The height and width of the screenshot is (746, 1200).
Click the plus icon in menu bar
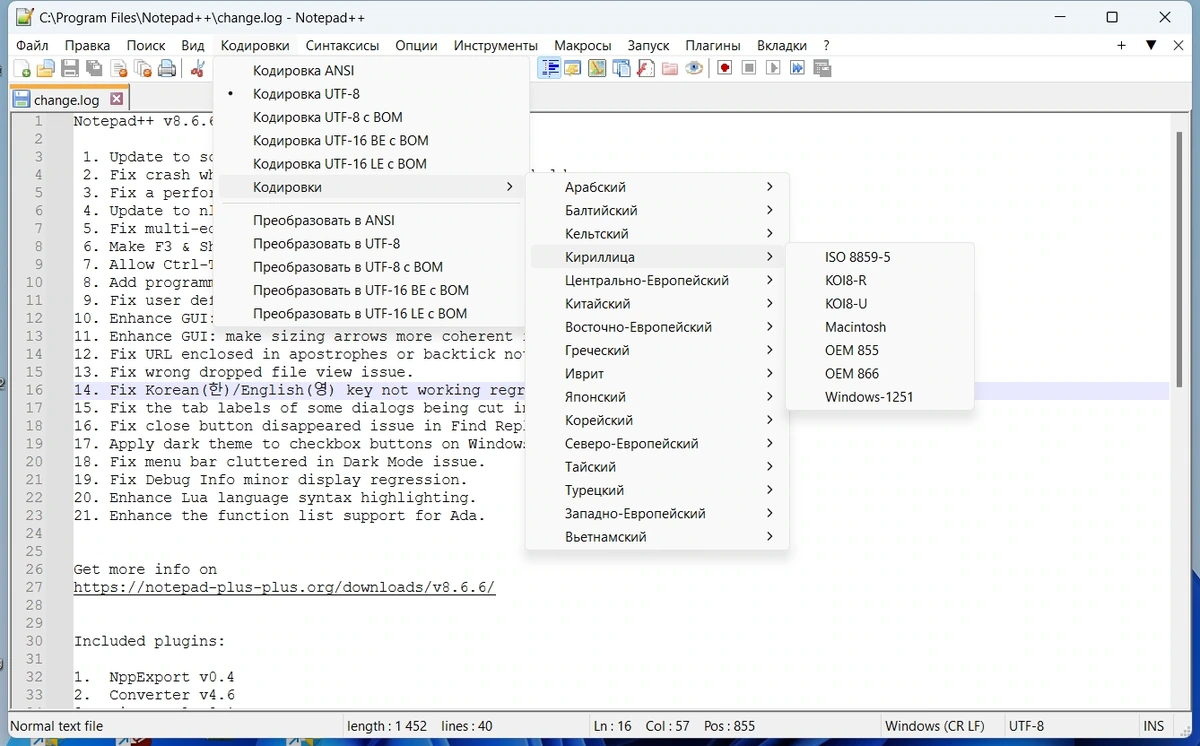pyautogui.click(x=1122, y=45)
